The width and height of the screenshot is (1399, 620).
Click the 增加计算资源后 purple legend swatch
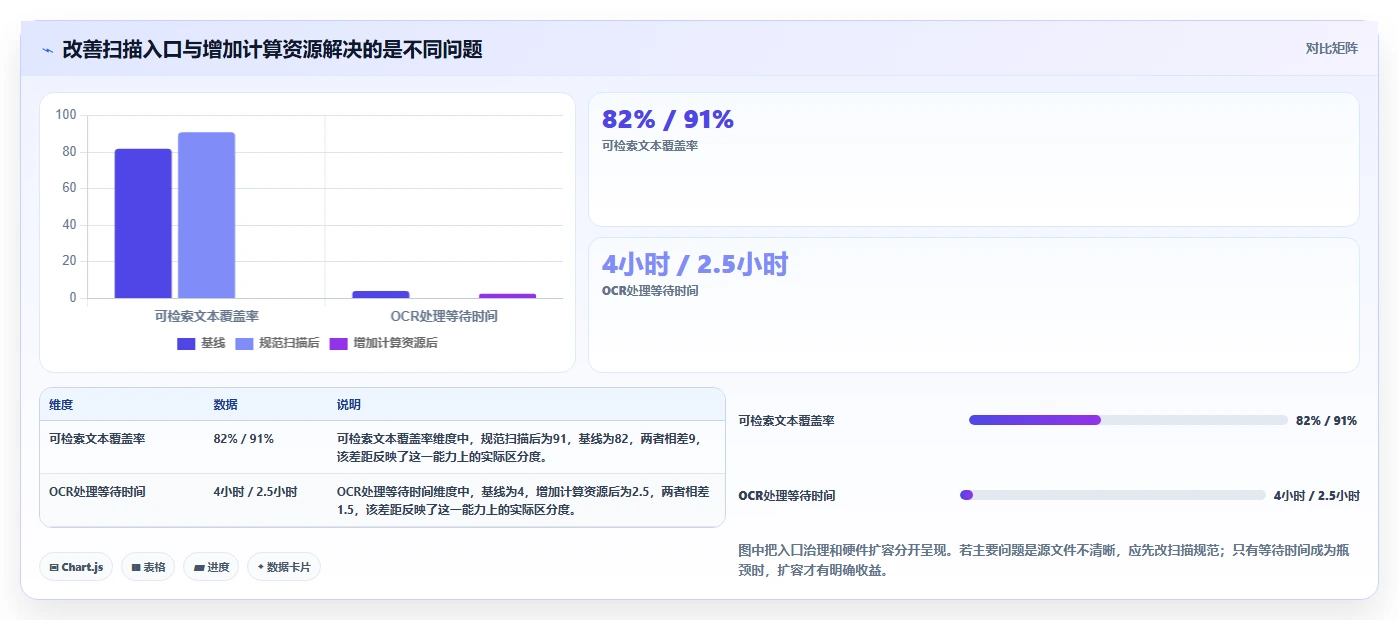pos(338,343)
